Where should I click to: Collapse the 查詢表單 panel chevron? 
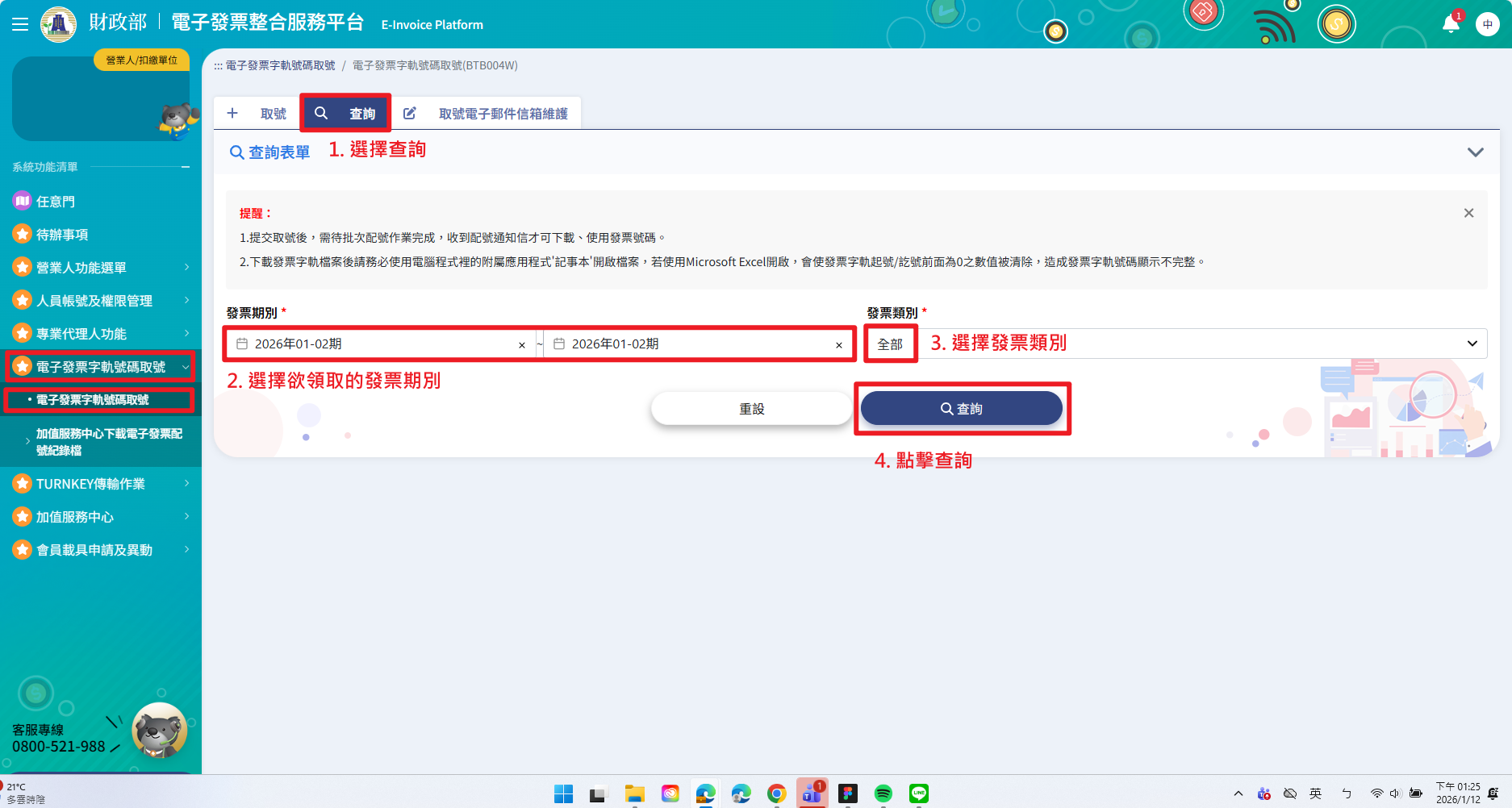click(1475, 152)
